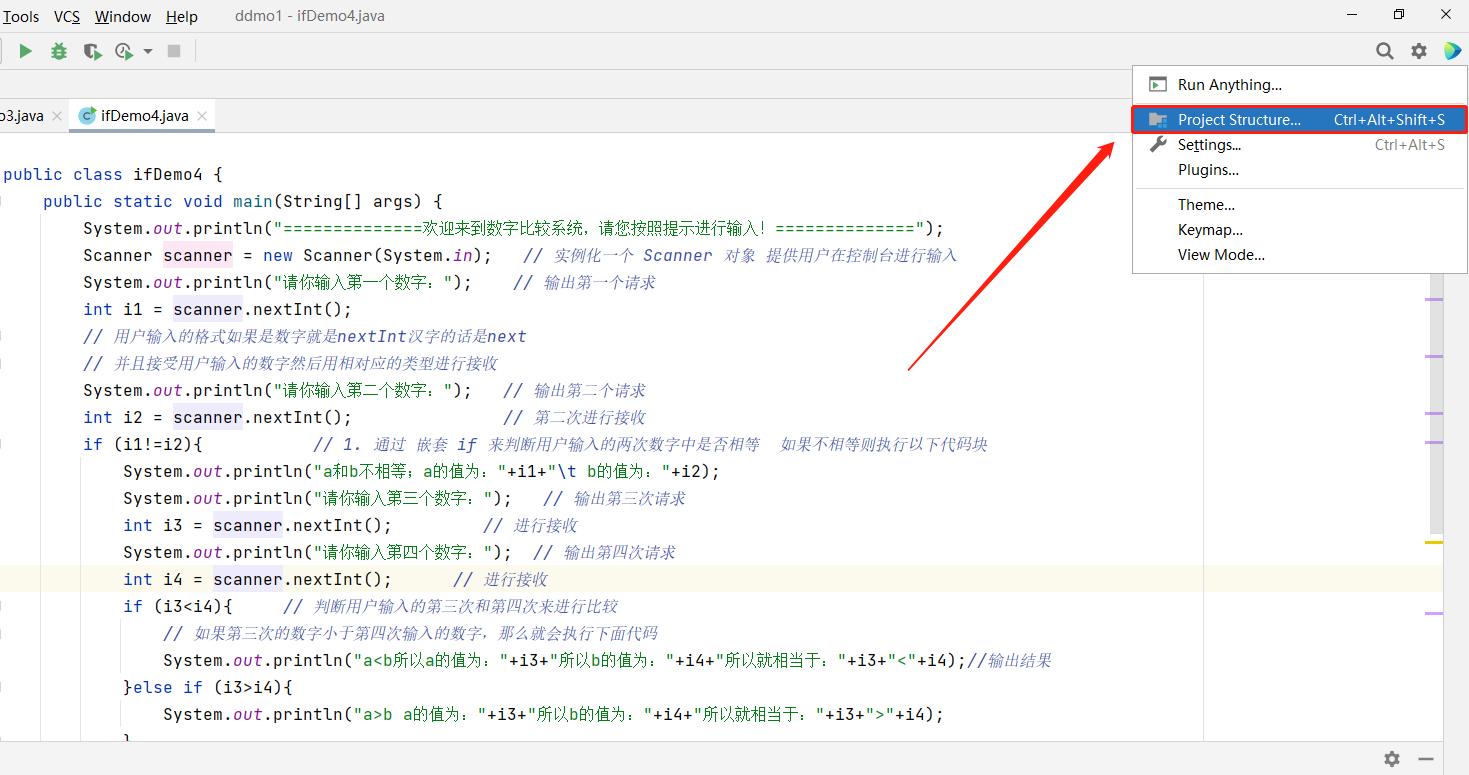1469x775 pixels.
Task: Restore down the IDE window
Action: (x=1398, y=14)
